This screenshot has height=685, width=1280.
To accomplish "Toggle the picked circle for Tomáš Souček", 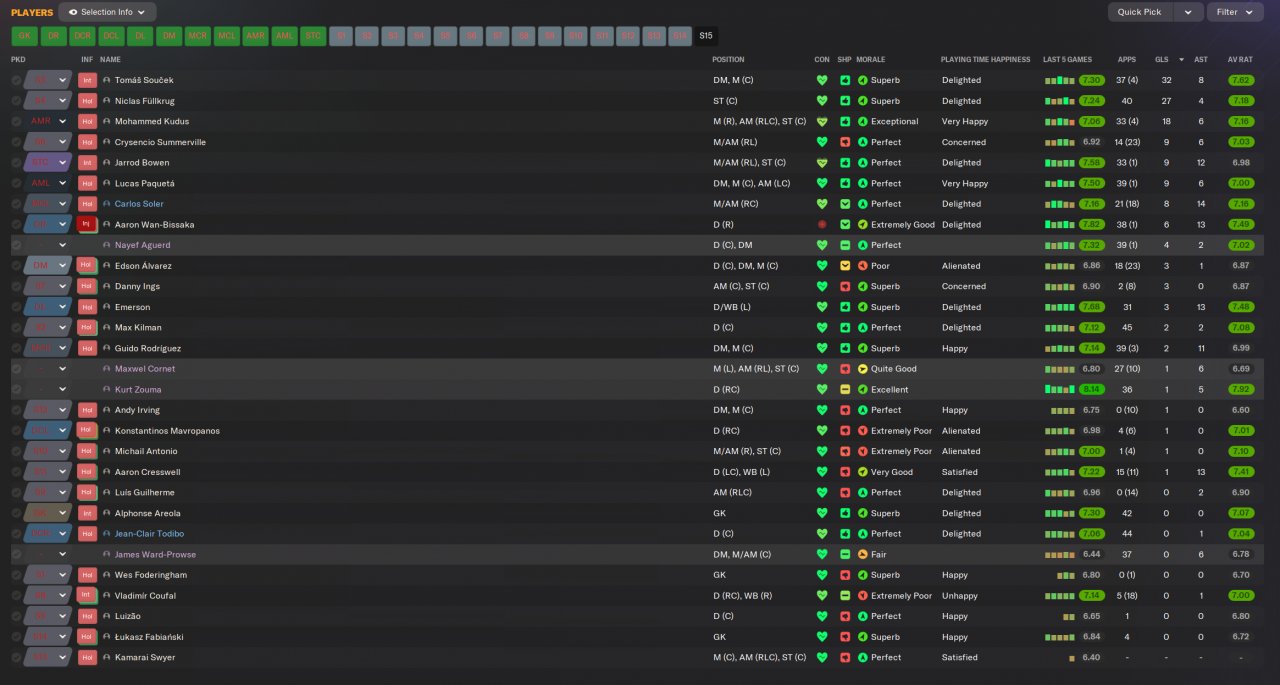I will [x=16, y=80].
